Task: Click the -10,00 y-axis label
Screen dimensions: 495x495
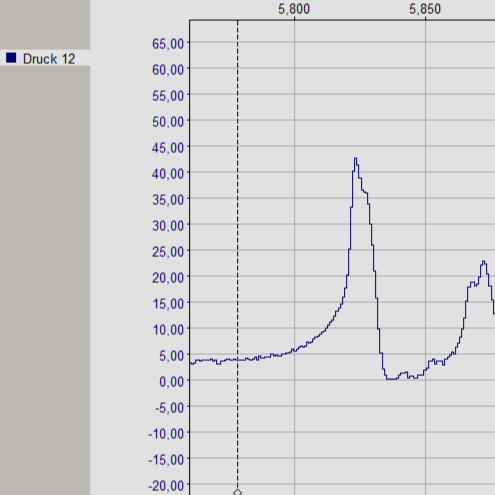Action: pos(166,434)
